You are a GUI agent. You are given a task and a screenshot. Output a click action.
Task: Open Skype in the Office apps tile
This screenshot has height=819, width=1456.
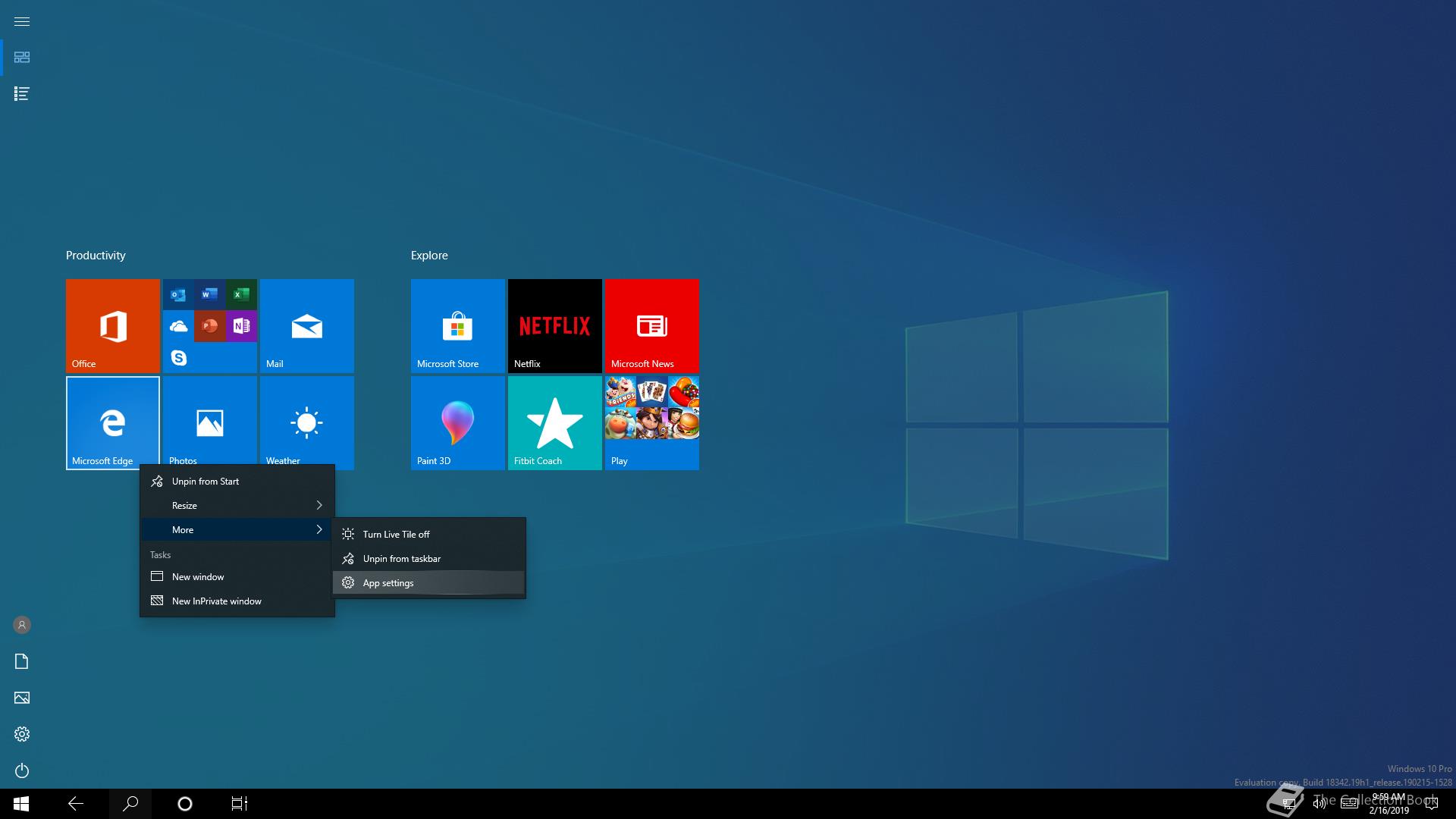(178, 357)
